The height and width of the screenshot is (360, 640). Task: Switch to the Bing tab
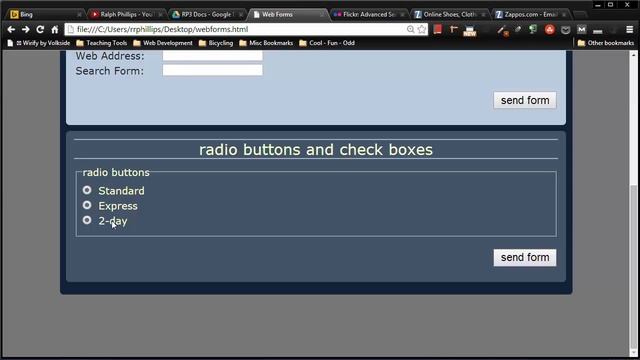click(44, 14)
